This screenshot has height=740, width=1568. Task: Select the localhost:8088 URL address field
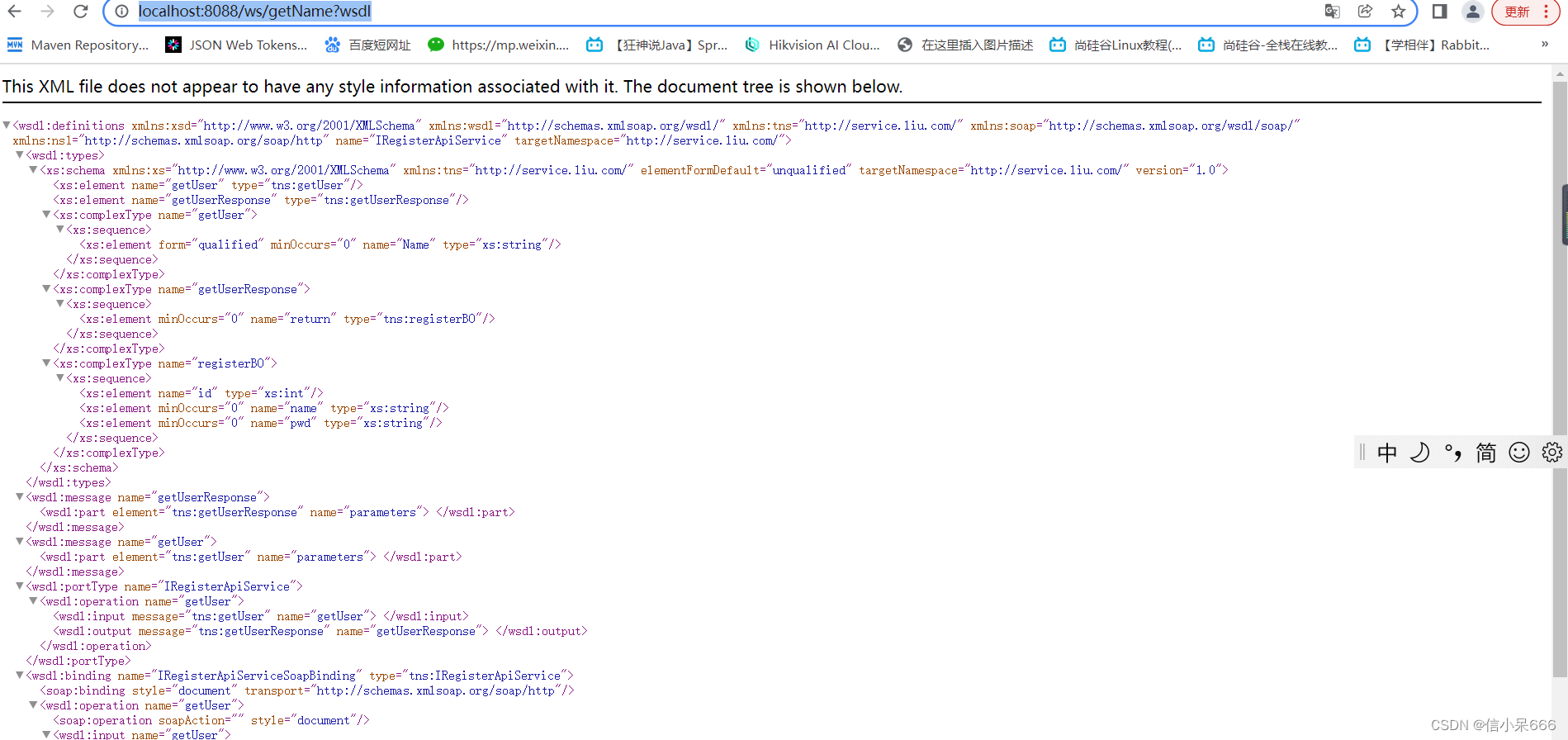(x=254, y=12)
